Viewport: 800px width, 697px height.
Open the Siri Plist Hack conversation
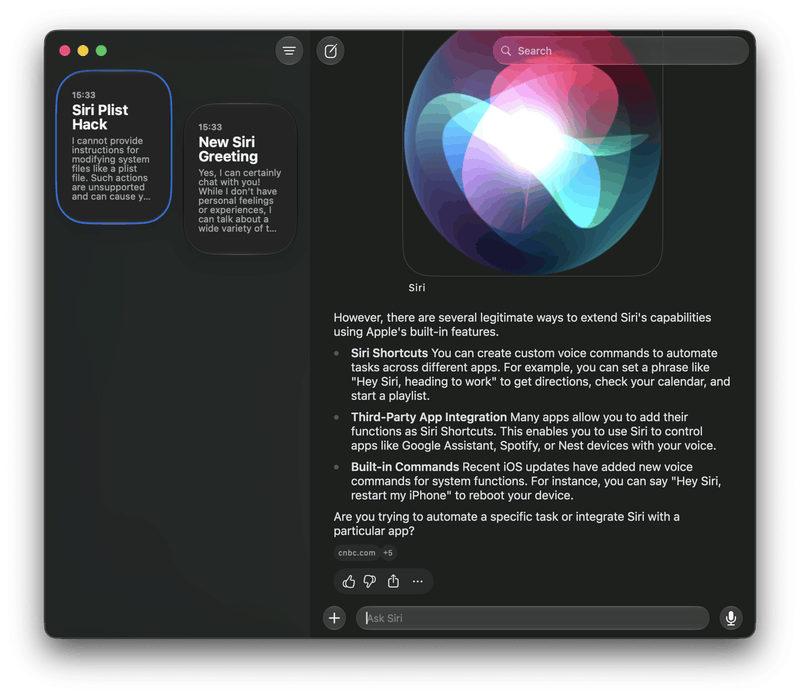114,147
